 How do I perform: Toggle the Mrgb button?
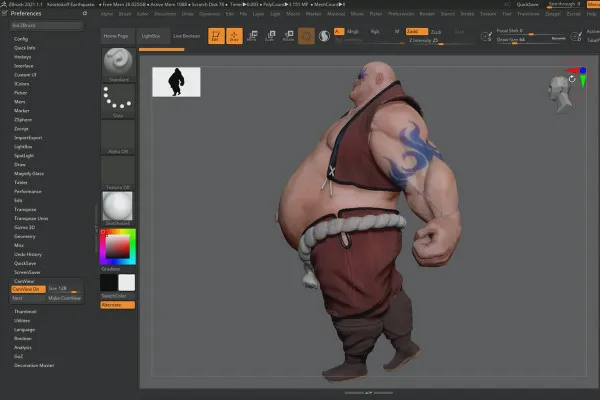click(352, 31)
